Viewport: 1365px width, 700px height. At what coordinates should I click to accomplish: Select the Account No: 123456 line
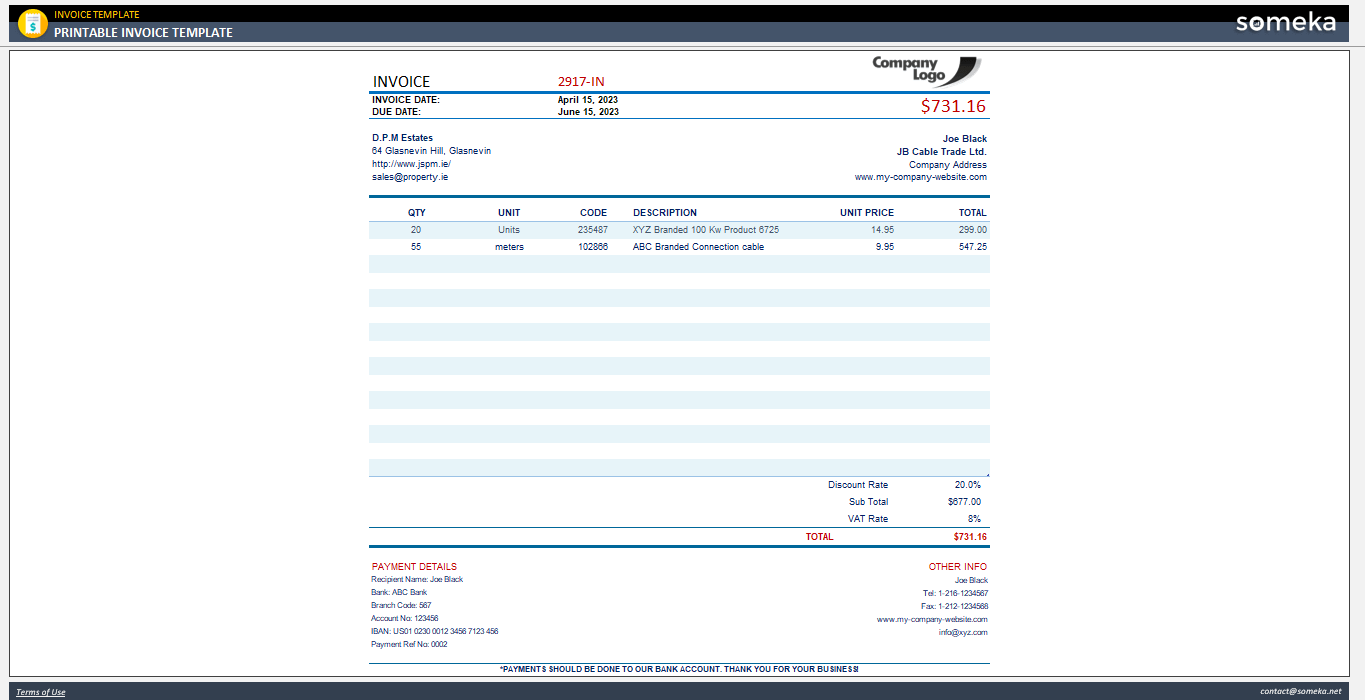point(404,618)
